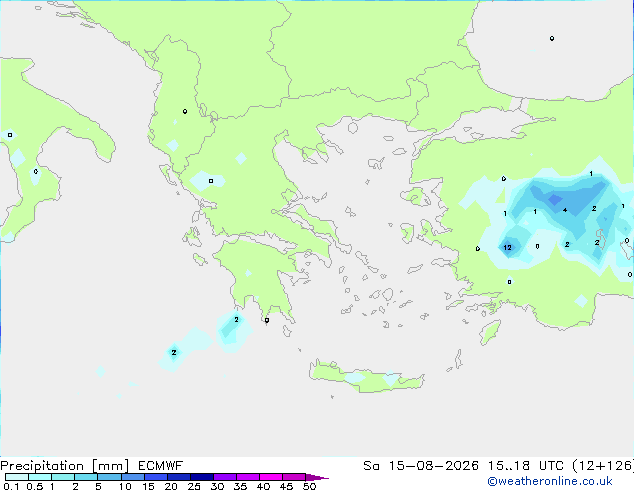Select the magenta legend swatch at 40 mm
634x490 pixels.
pos(271,477)
